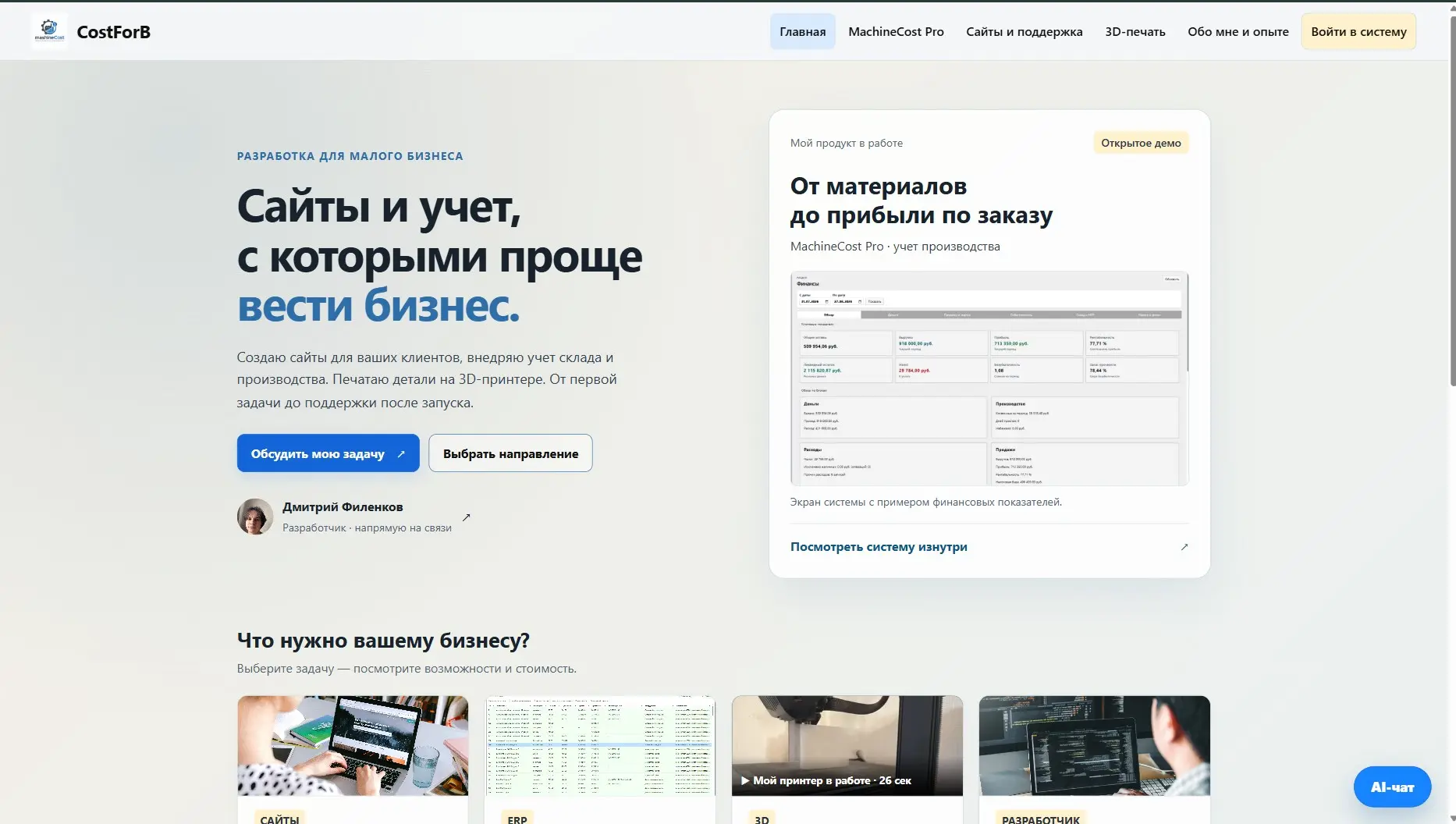1456x824 pixels.
Task: Click the Открытое демо badge
Action: point(1141,143)
